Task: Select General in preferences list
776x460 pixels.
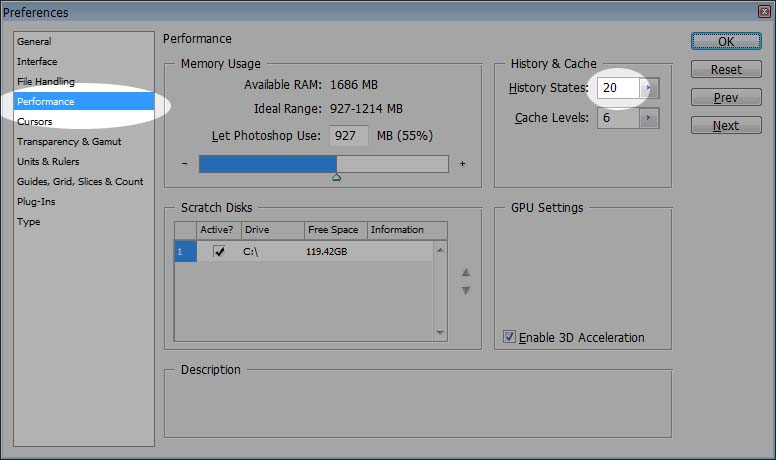Action: coord(34,42)
